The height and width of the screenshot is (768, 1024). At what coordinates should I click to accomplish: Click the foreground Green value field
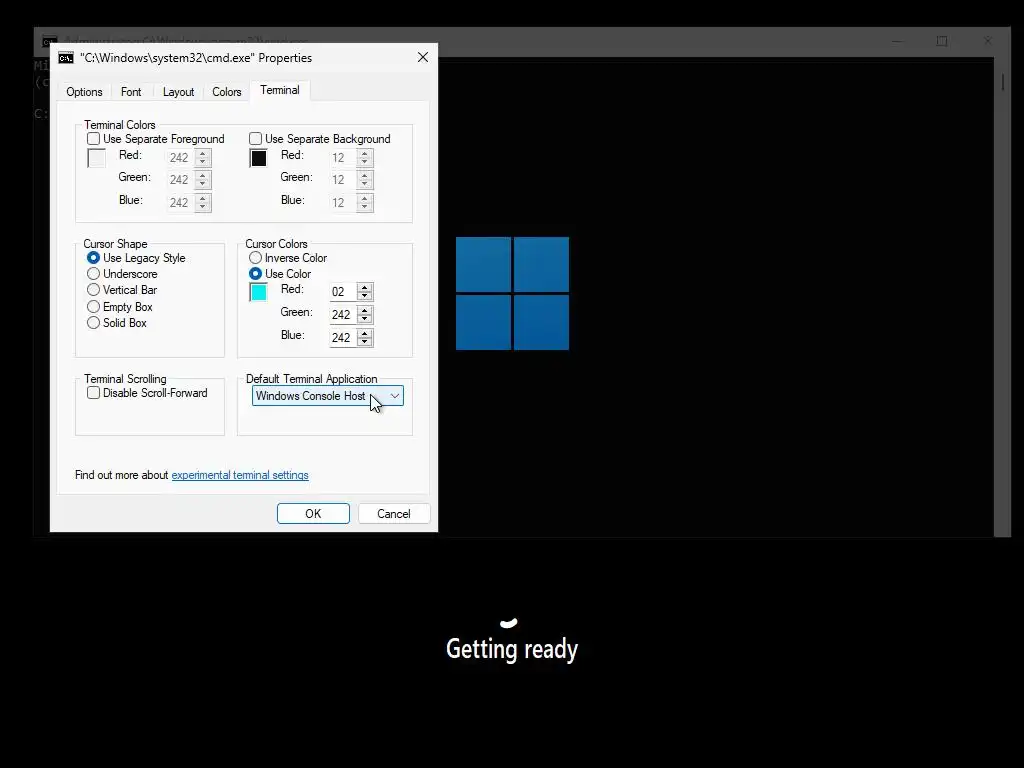(180, 180)
